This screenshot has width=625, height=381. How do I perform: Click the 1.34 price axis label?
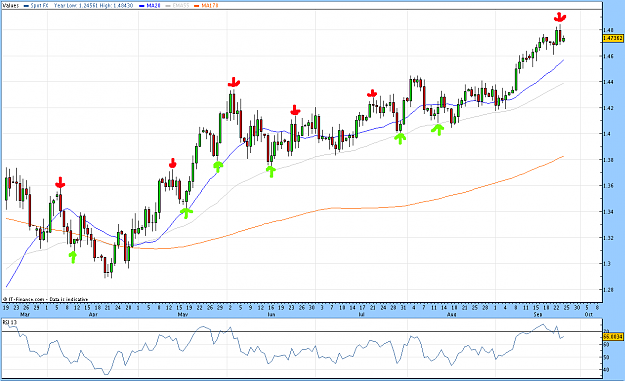608,212
